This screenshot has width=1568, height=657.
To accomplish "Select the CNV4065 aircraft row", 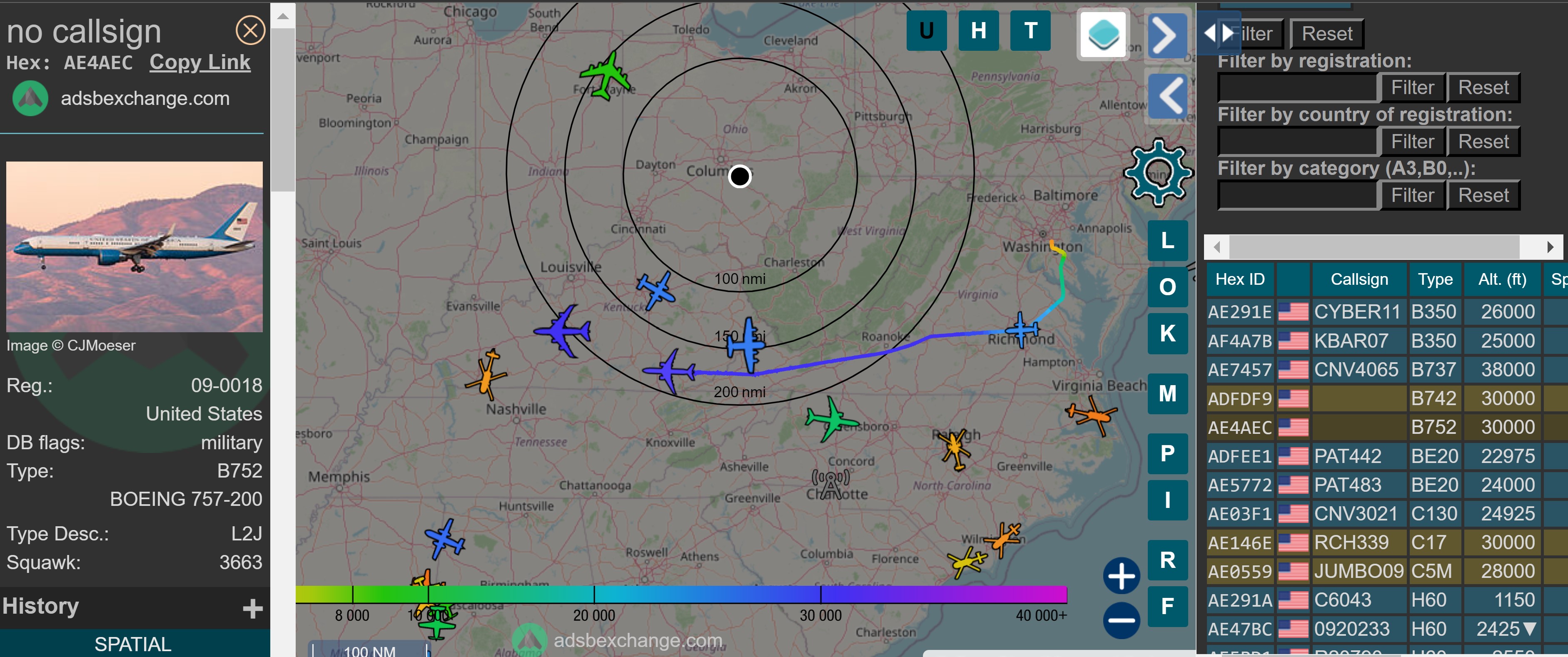I will (x=1386, y=369).
